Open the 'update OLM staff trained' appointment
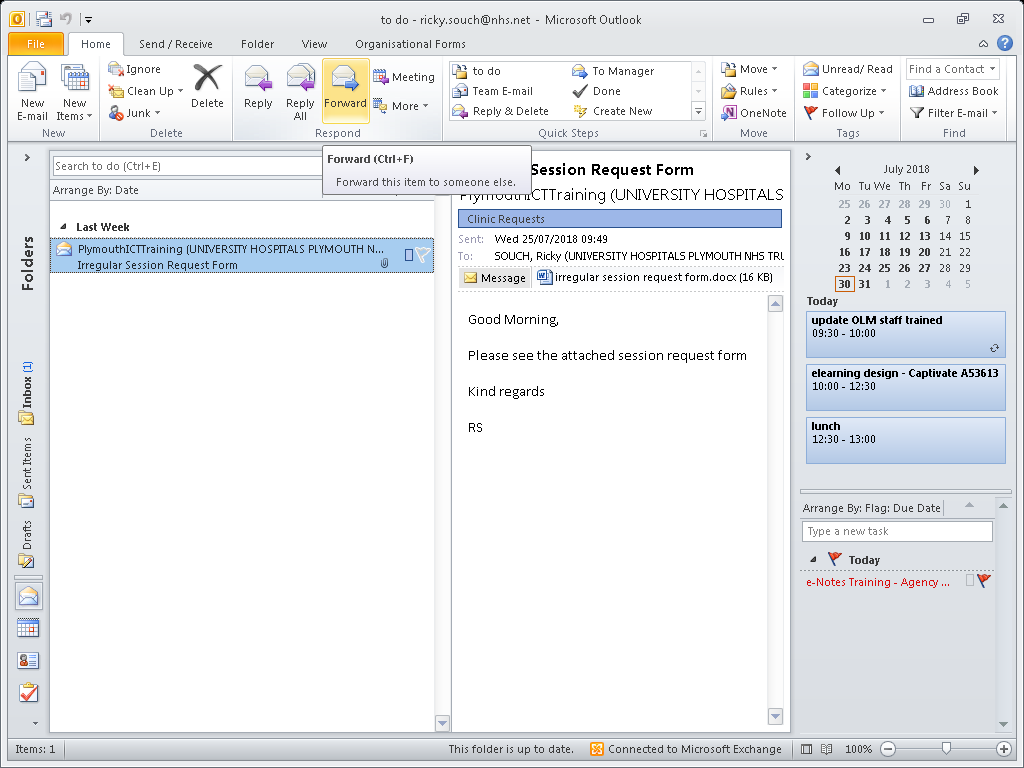Image resolution: width=1024 pixels, height=768 pixels. pyautogui.click(x=905, y=334)
